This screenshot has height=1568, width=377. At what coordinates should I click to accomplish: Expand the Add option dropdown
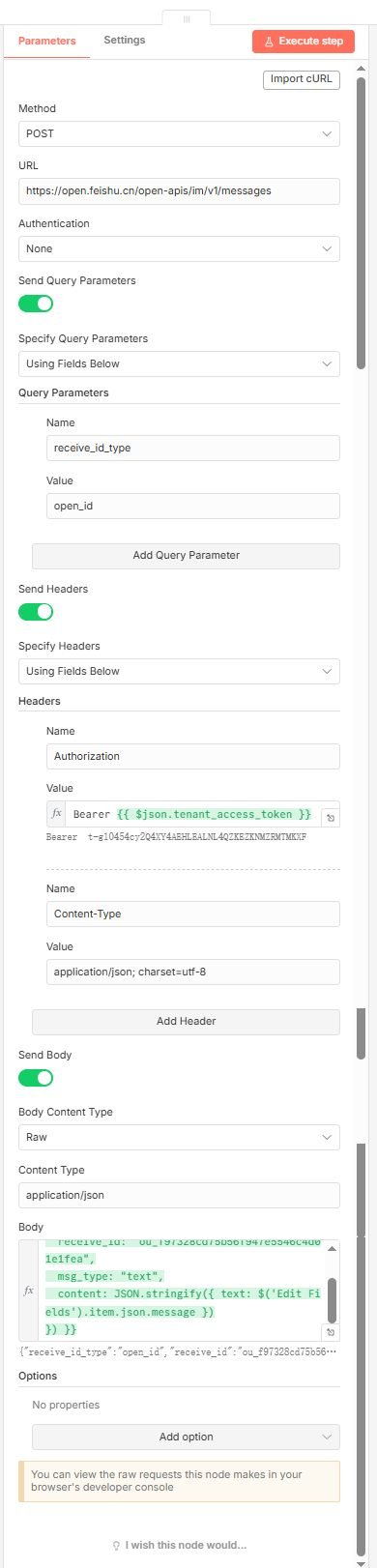pos(186,1437)
